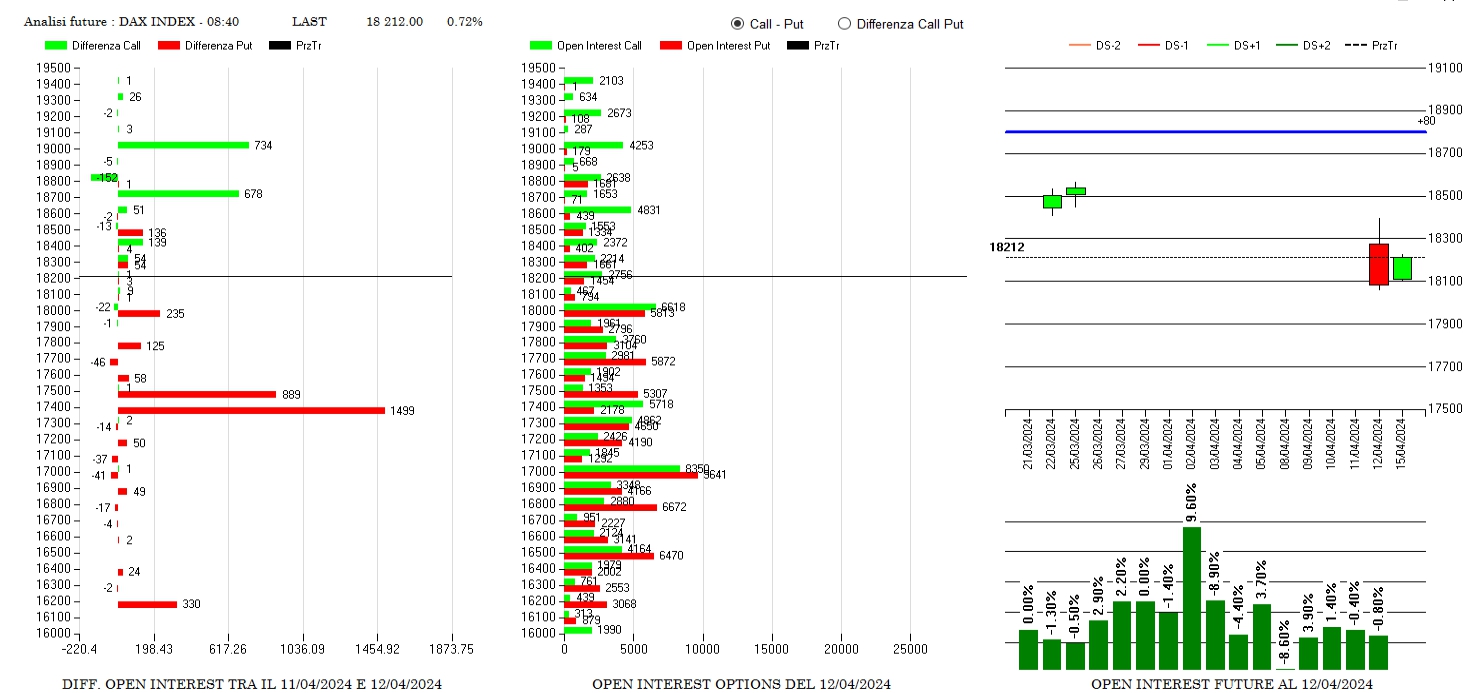
Task: Click the 6672 put open interest bar at 16800
Action: coord(610,507)
